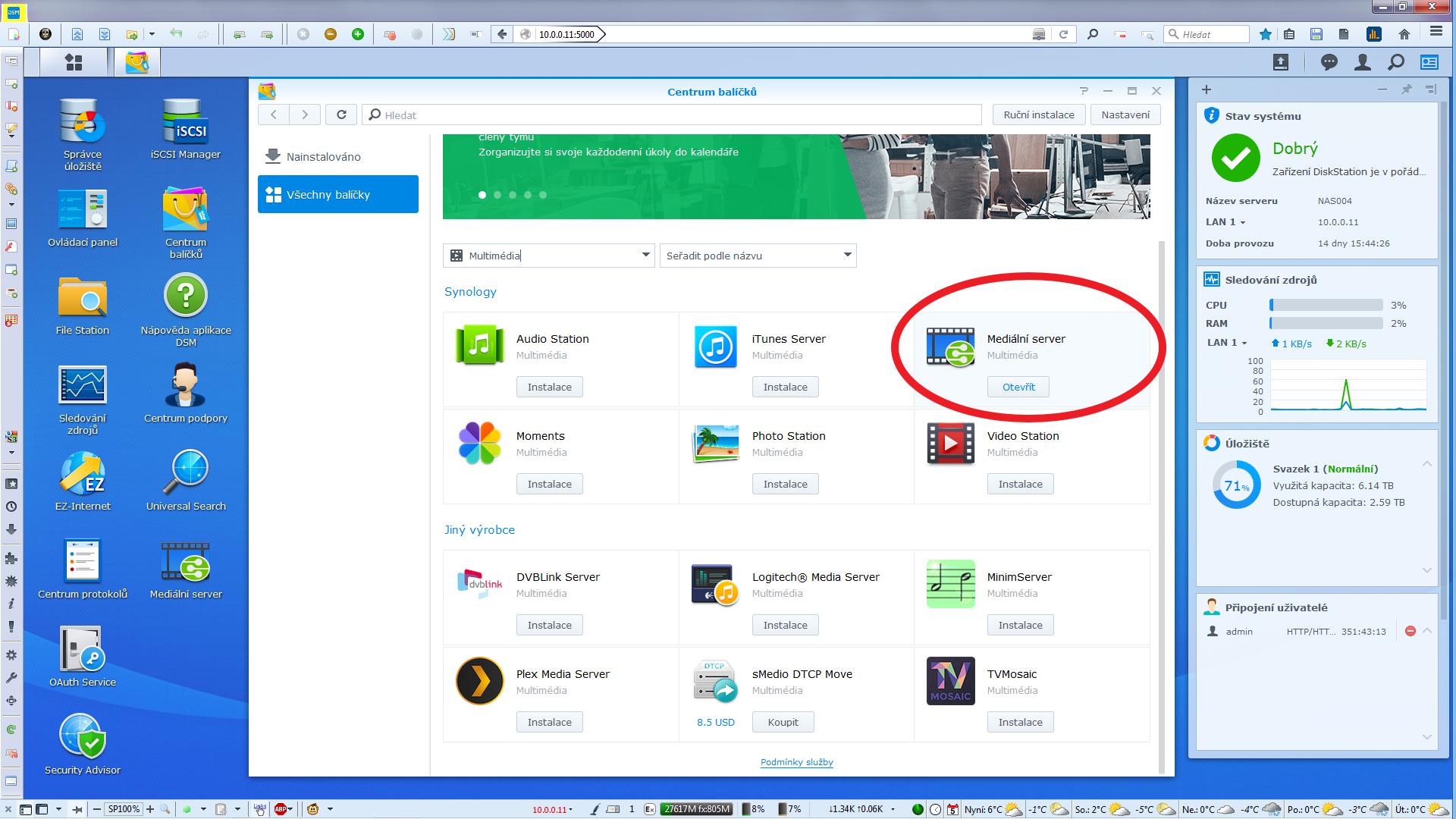Collapse Připojení uživatelé up chevron

pyautogui.click(x=1426, y=631)
